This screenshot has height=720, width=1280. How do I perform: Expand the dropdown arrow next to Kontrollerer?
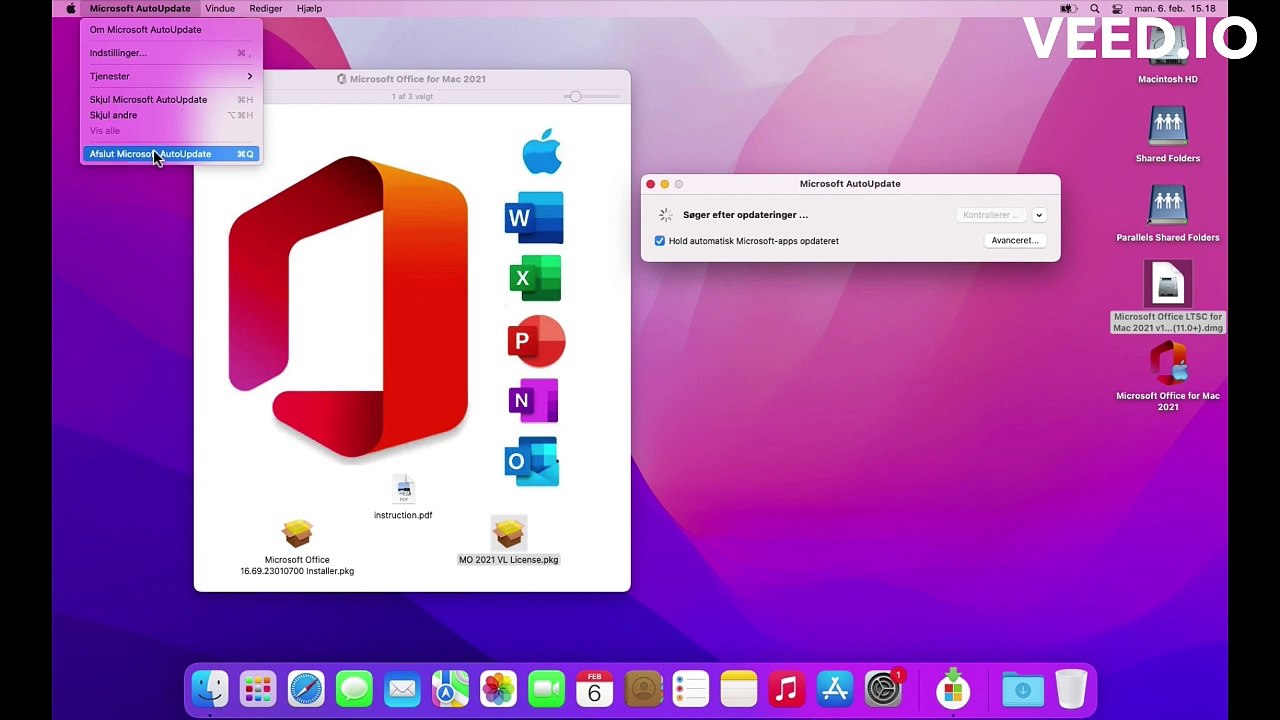click(1039, 215)
